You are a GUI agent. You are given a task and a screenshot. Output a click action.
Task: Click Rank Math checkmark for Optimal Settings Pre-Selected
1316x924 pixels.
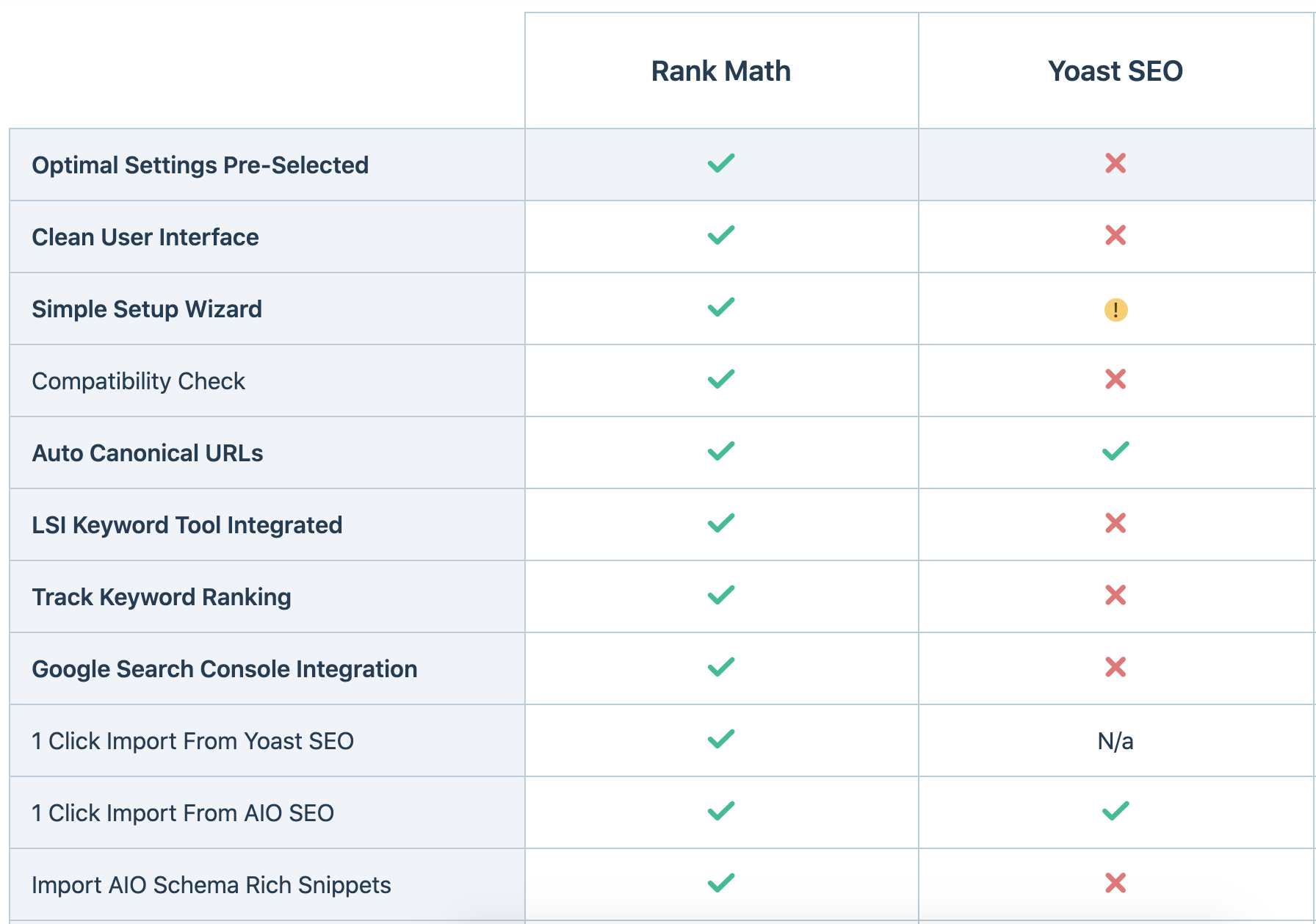pyautogui.click(x=721, y=163)
